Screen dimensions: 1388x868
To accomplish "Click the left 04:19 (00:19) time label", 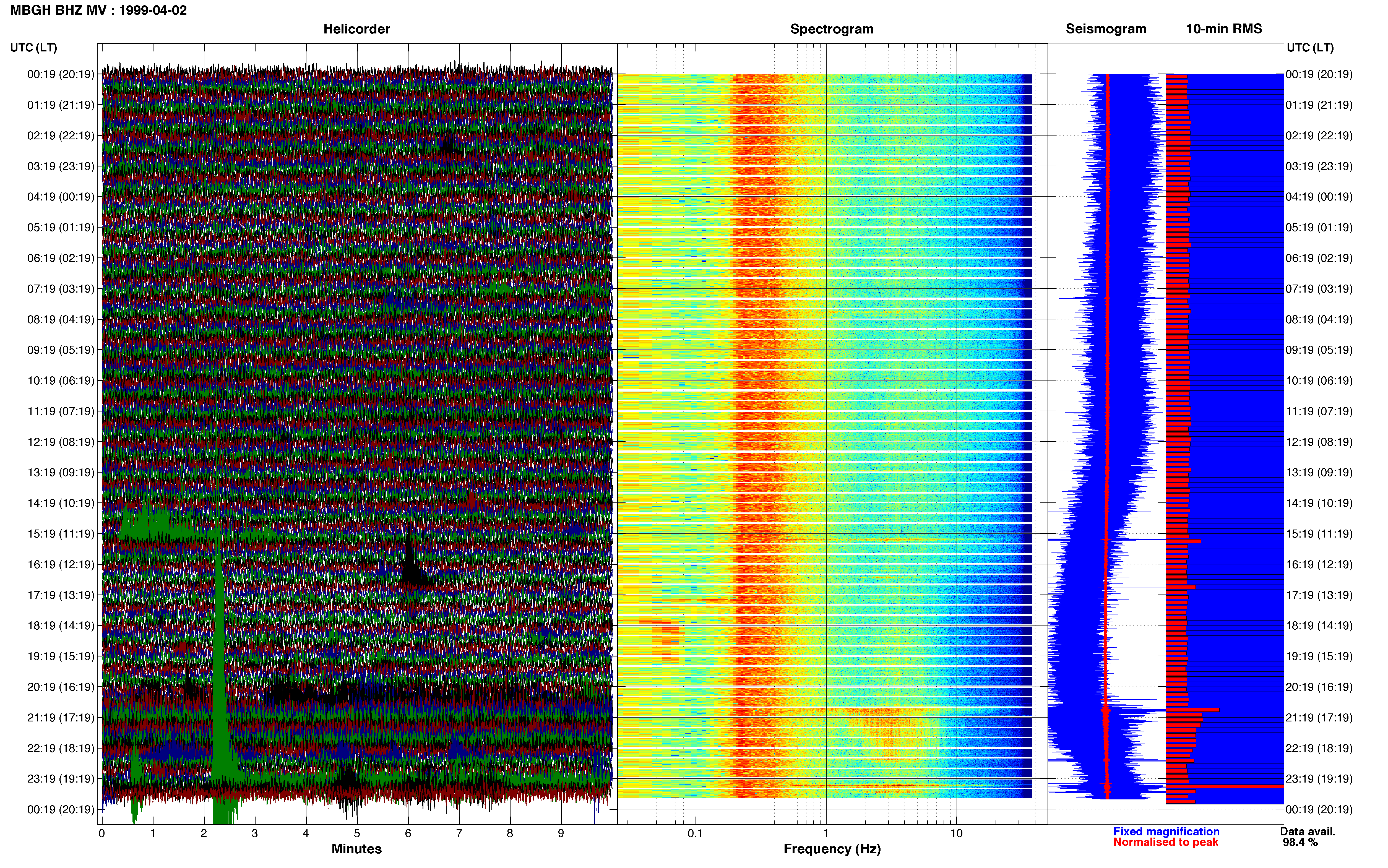I will 61,197.
